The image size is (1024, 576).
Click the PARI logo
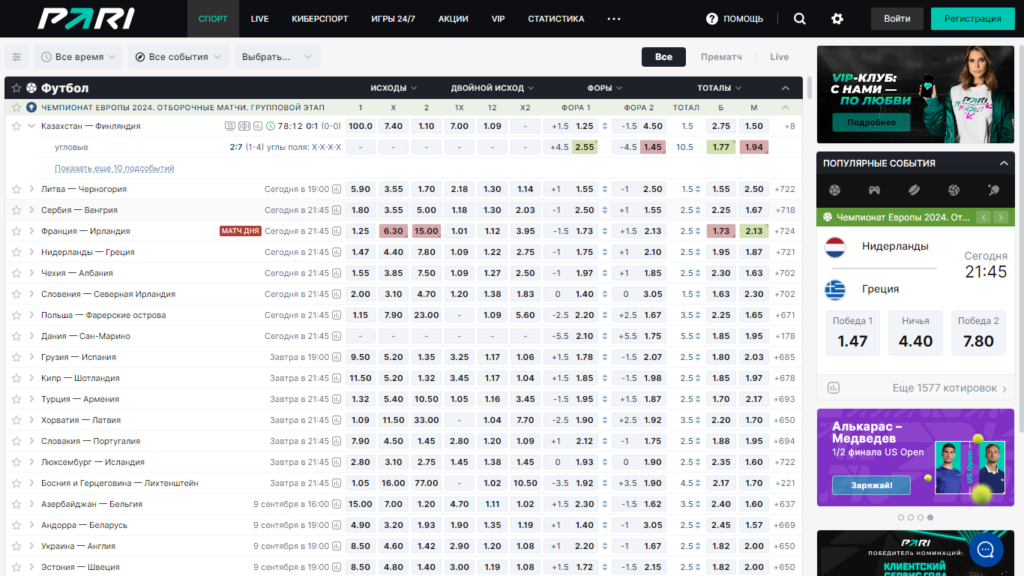click(86, 18)
